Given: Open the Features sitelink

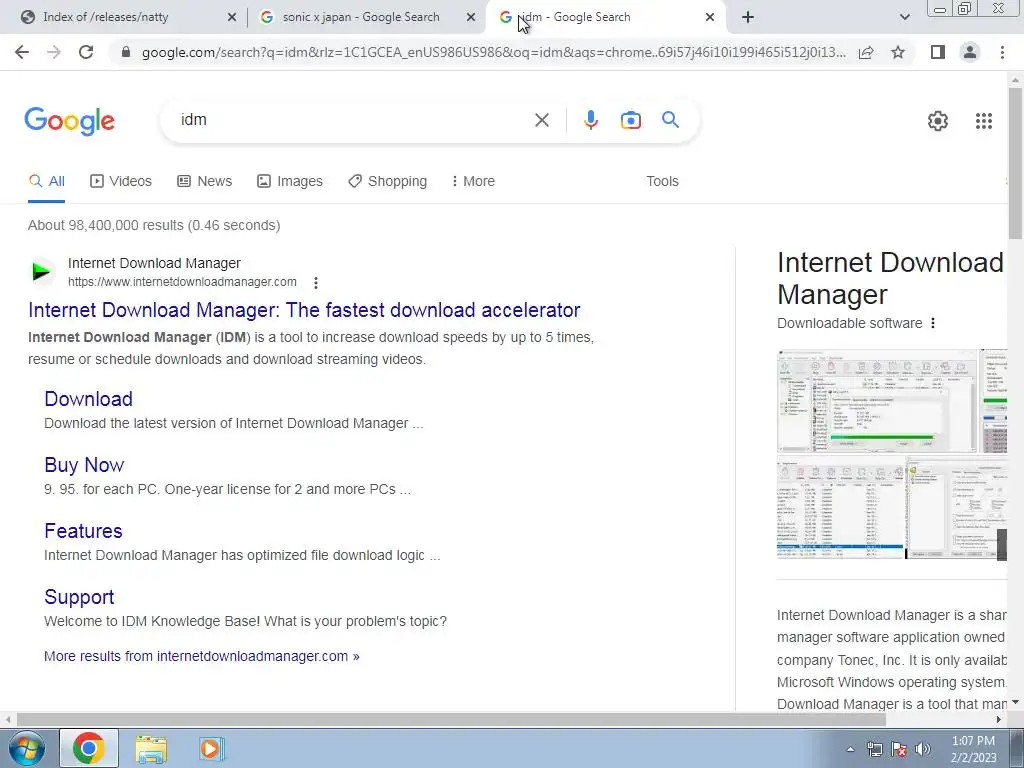Looking at the screenshot, I should 83,531.
